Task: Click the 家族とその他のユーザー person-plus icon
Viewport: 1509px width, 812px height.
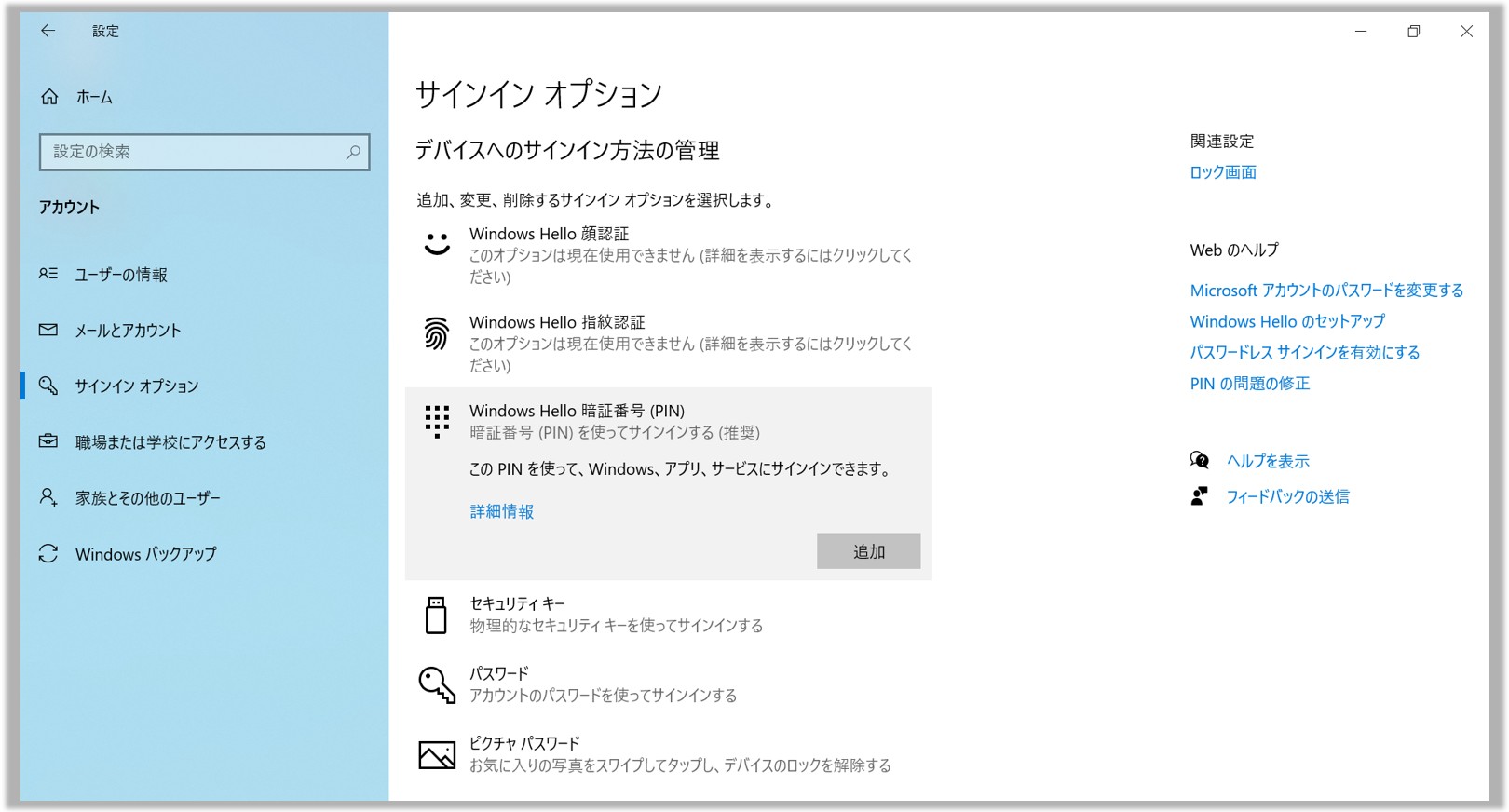Action: 48,497
